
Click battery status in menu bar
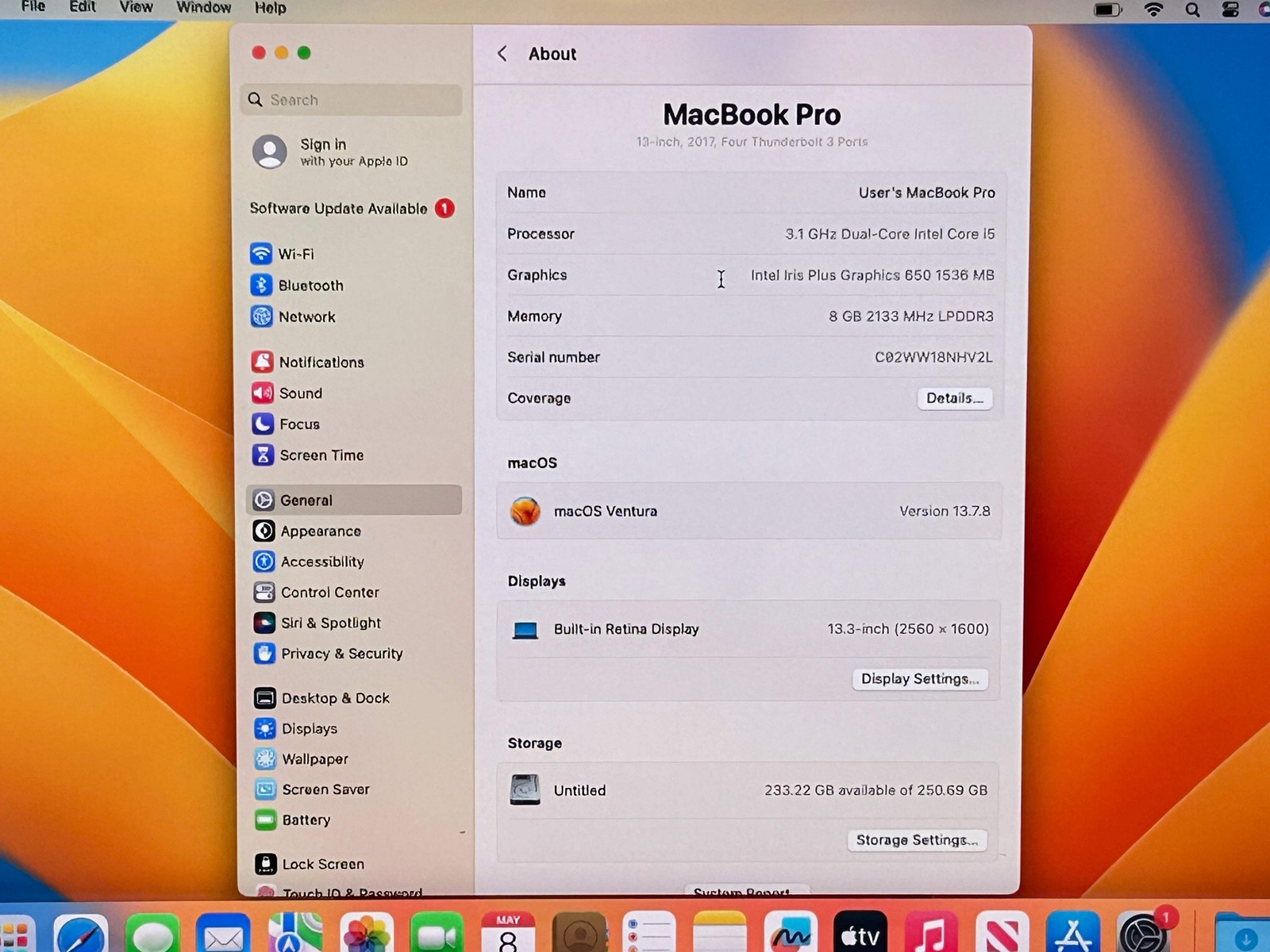pyautogui.click(x=1108, y=10)
